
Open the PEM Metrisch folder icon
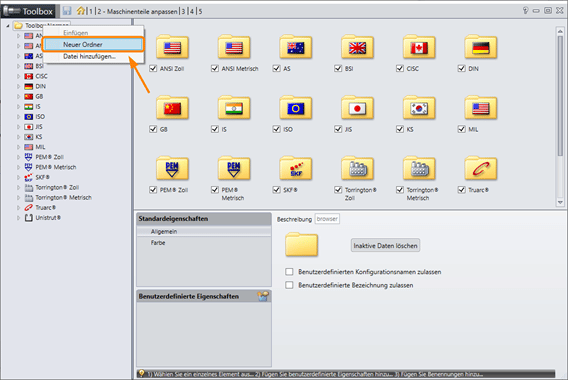(234, 168)
